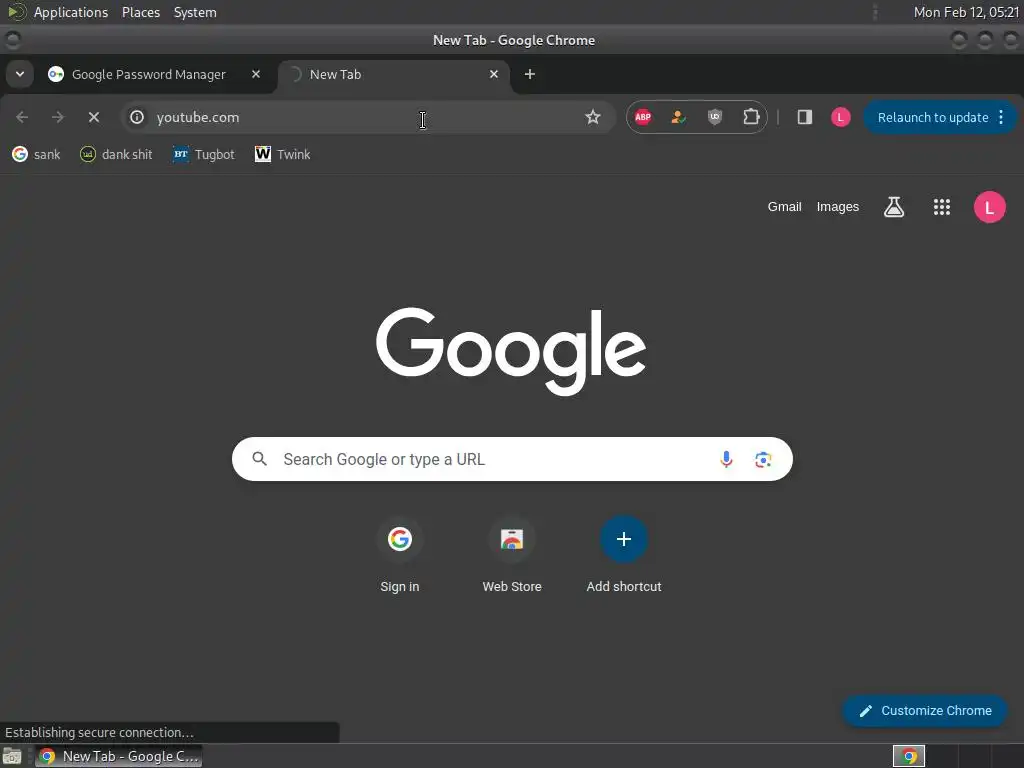The height and width of the screenshot is (768, 1024).
Task: Open the Places menu
Action: coord(141,12)
